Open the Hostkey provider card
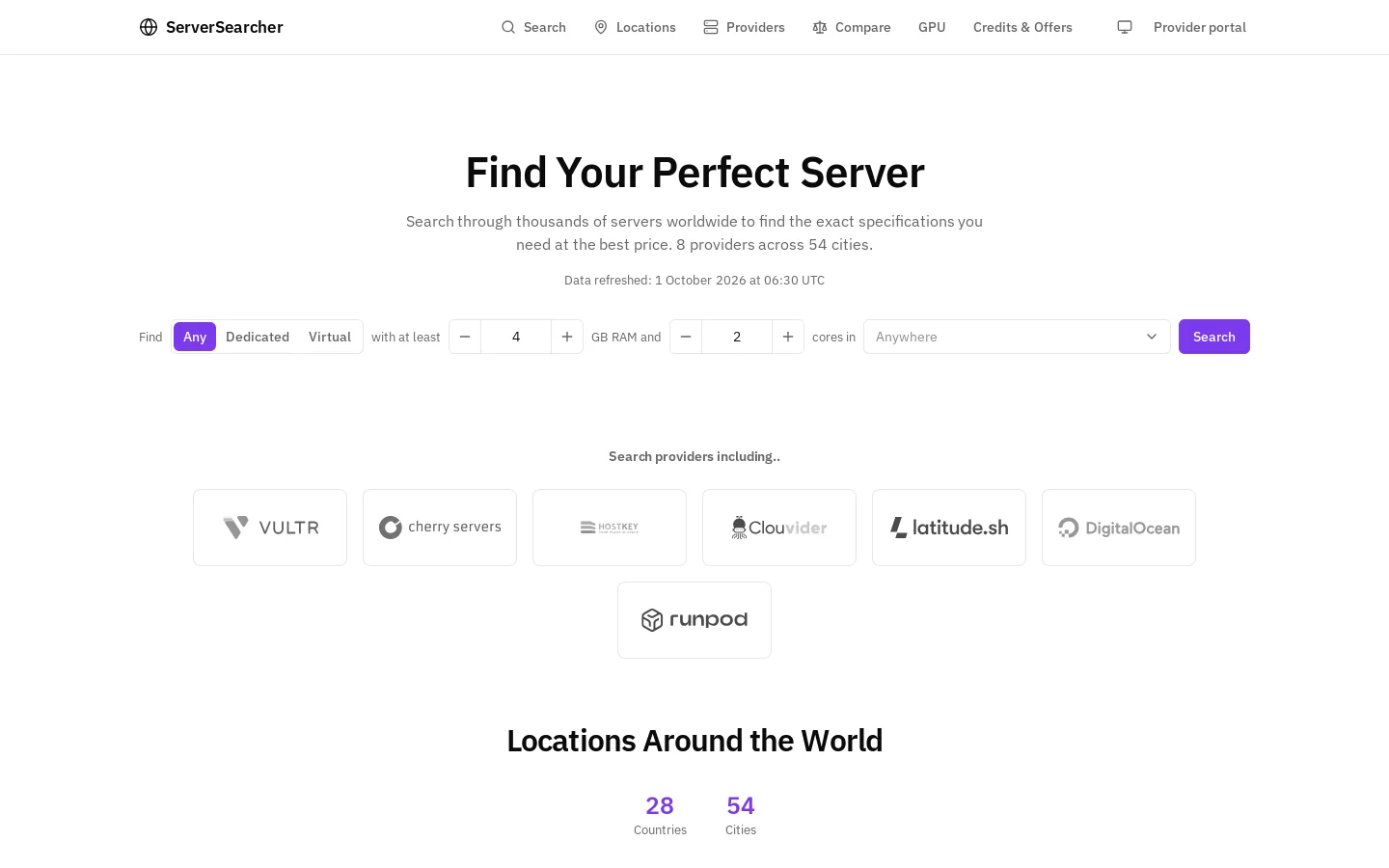 click(610, 528)
